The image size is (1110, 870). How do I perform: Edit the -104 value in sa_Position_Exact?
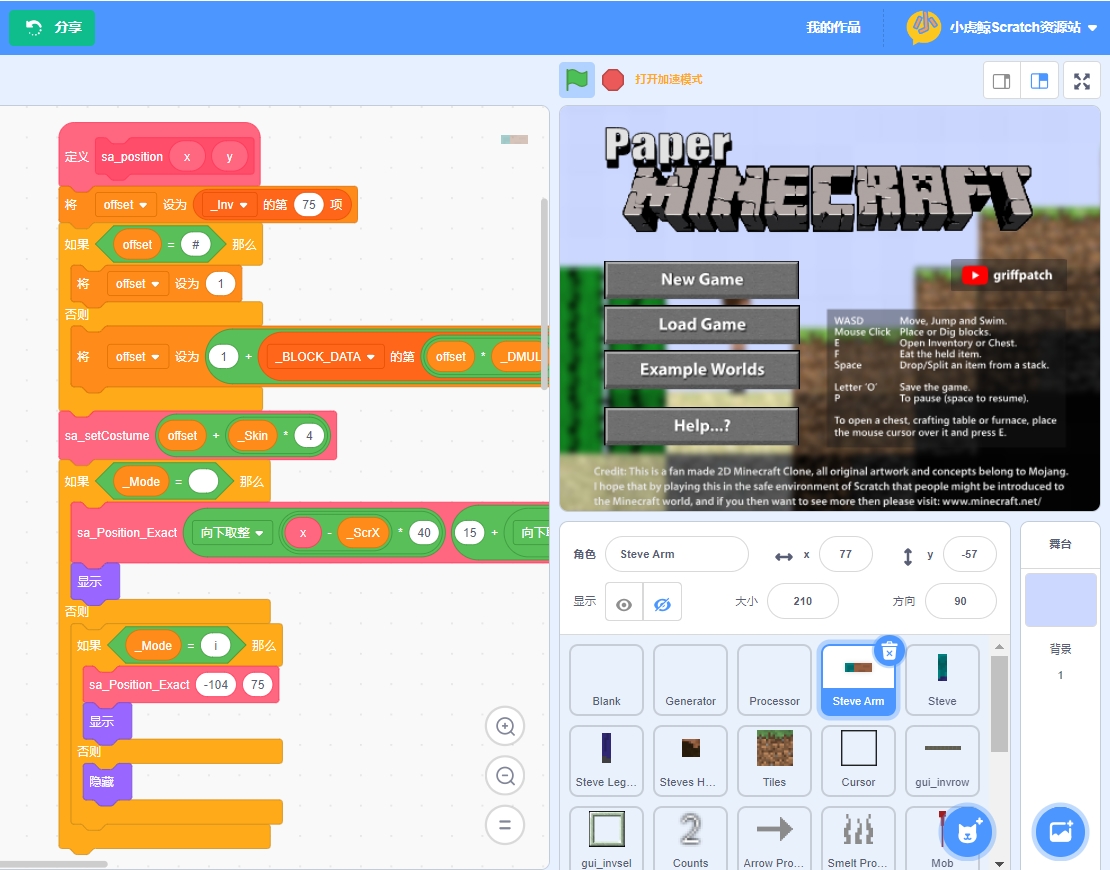tap(216, 685)
